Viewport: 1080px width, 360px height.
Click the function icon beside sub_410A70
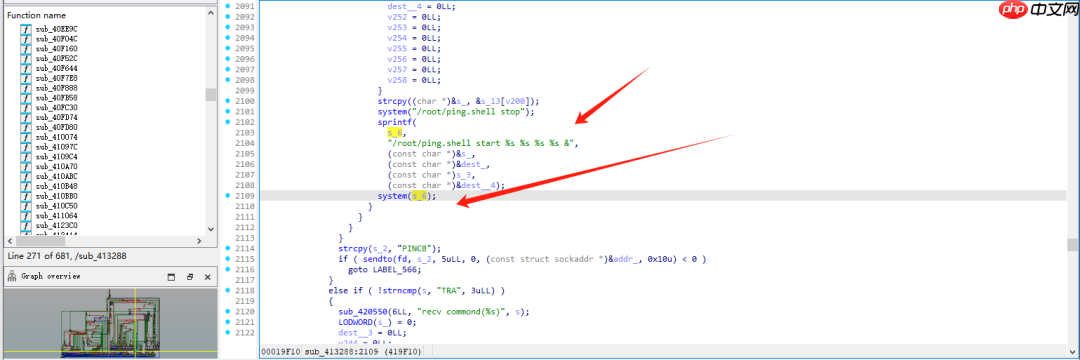click(x=26, y=167)
